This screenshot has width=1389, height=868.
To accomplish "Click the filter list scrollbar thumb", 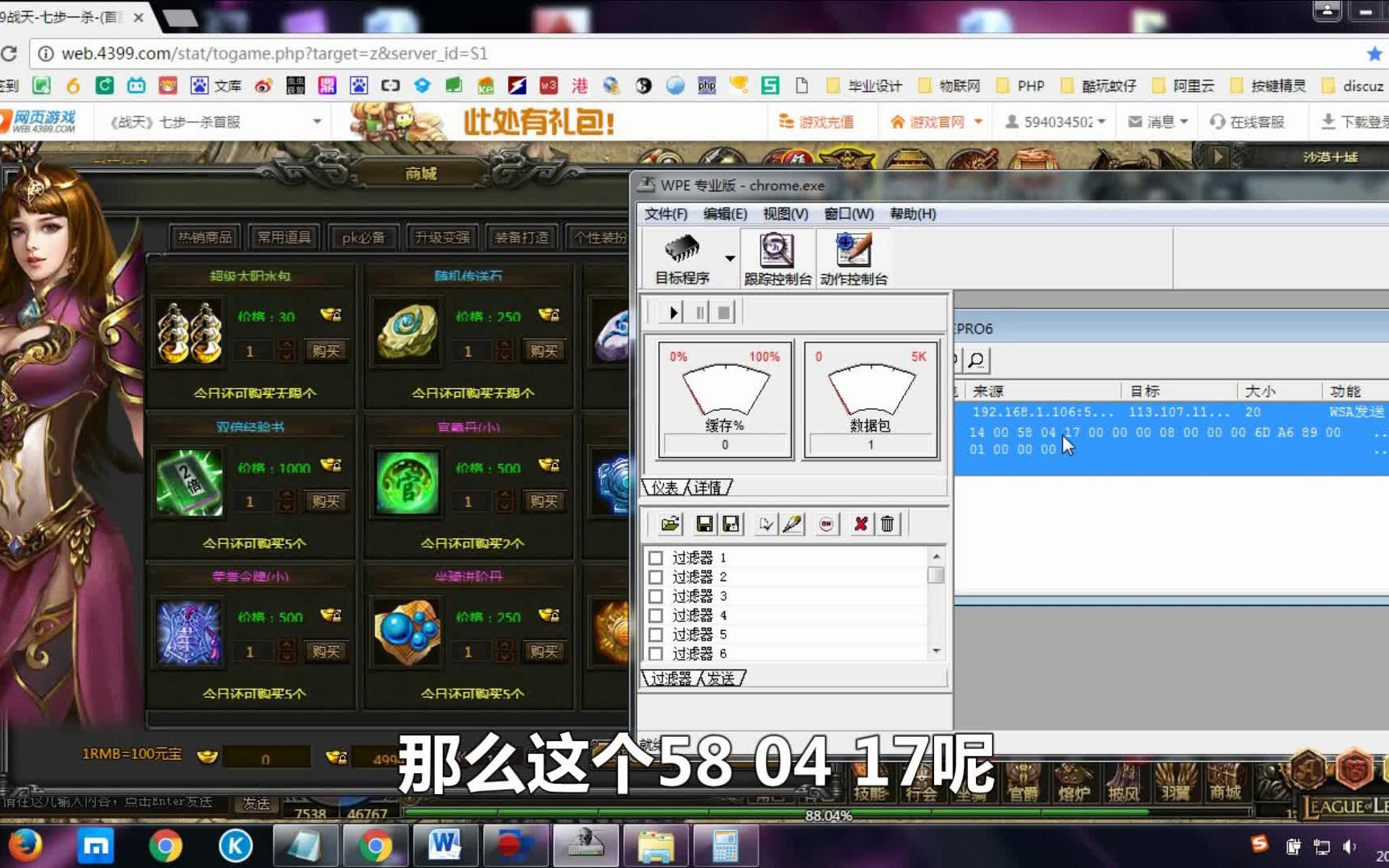I will (936, 575).
